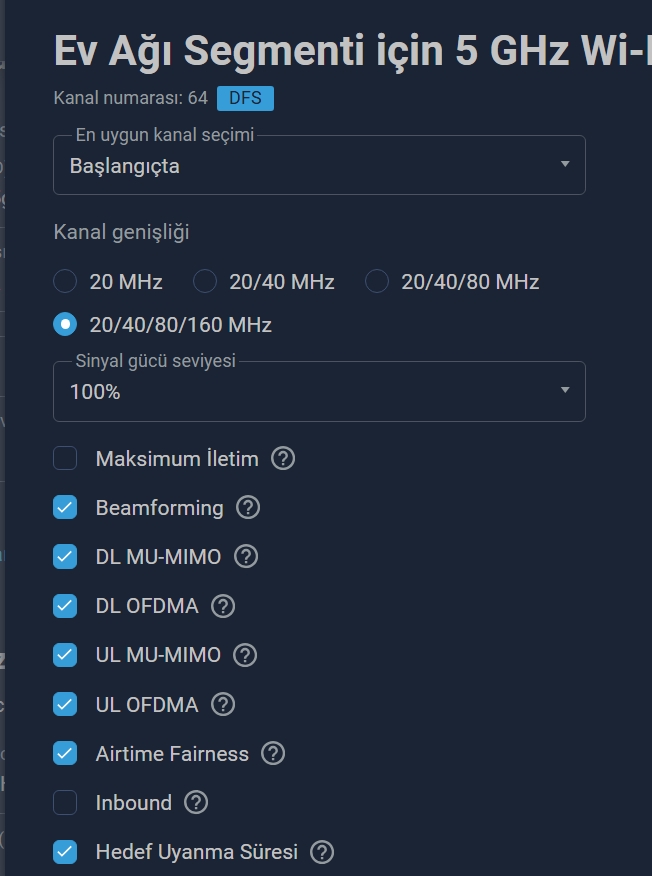Choose 20/40/80 MHz radio option

[377, 281]
